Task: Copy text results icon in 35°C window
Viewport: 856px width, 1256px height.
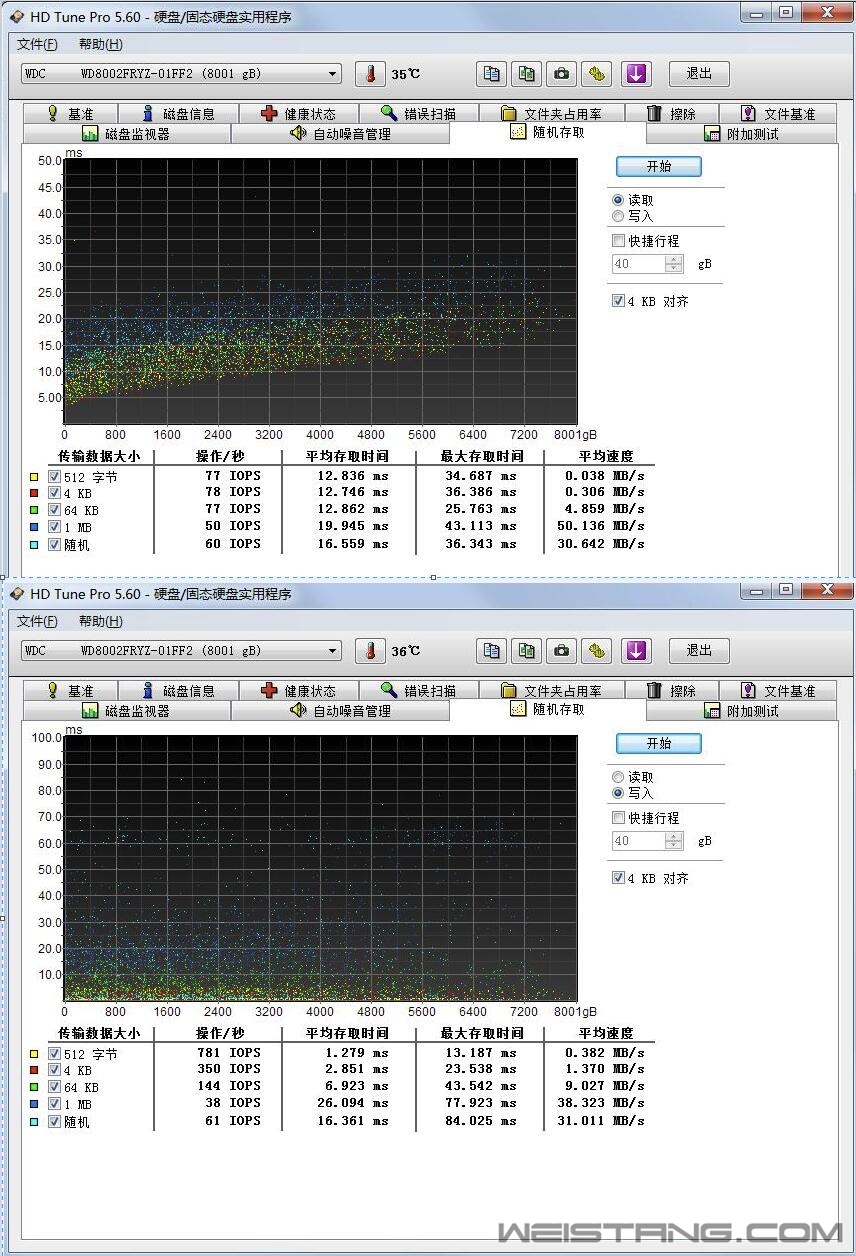Action: tap(491, 74)
